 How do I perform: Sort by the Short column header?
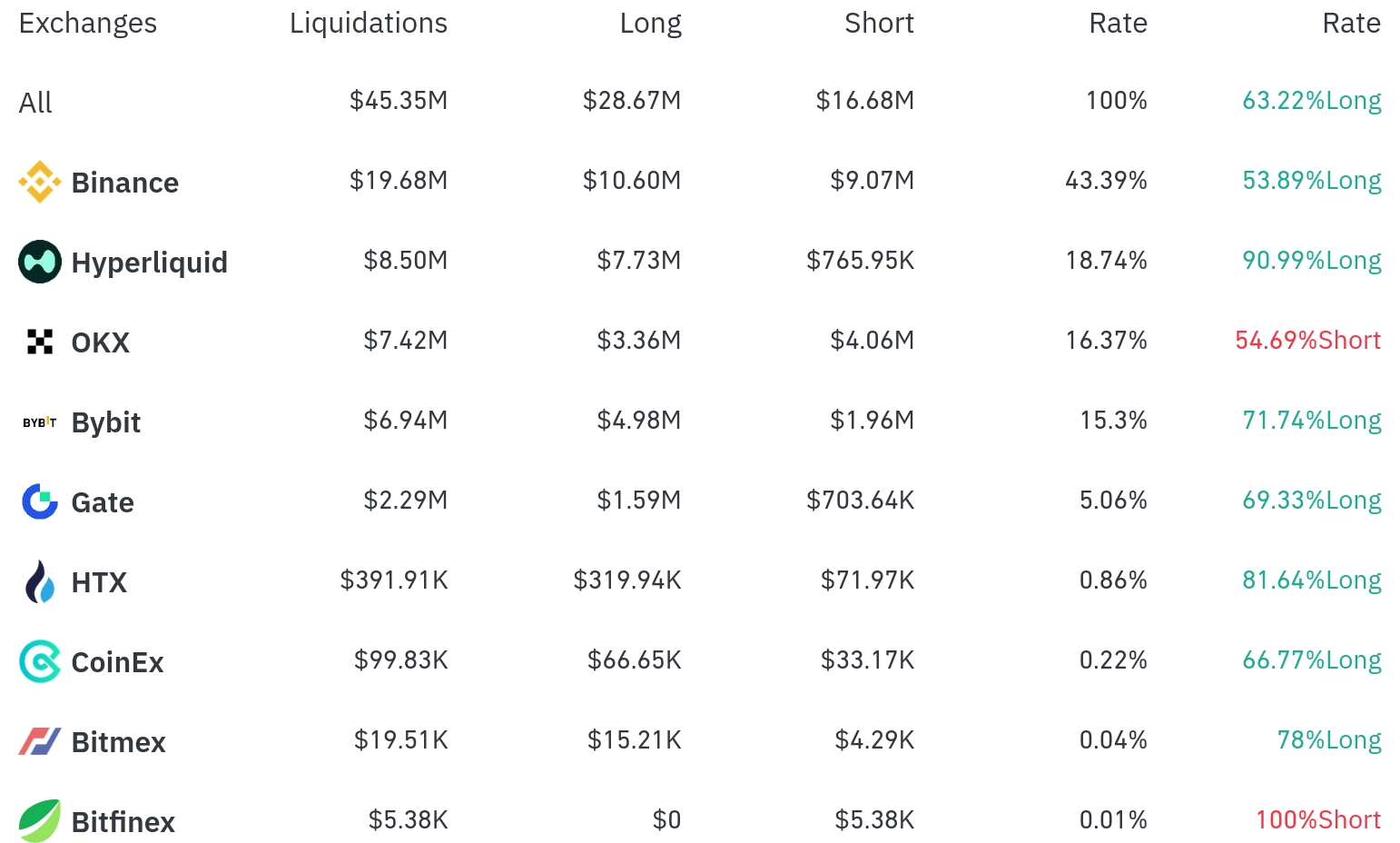coord(879,23)
